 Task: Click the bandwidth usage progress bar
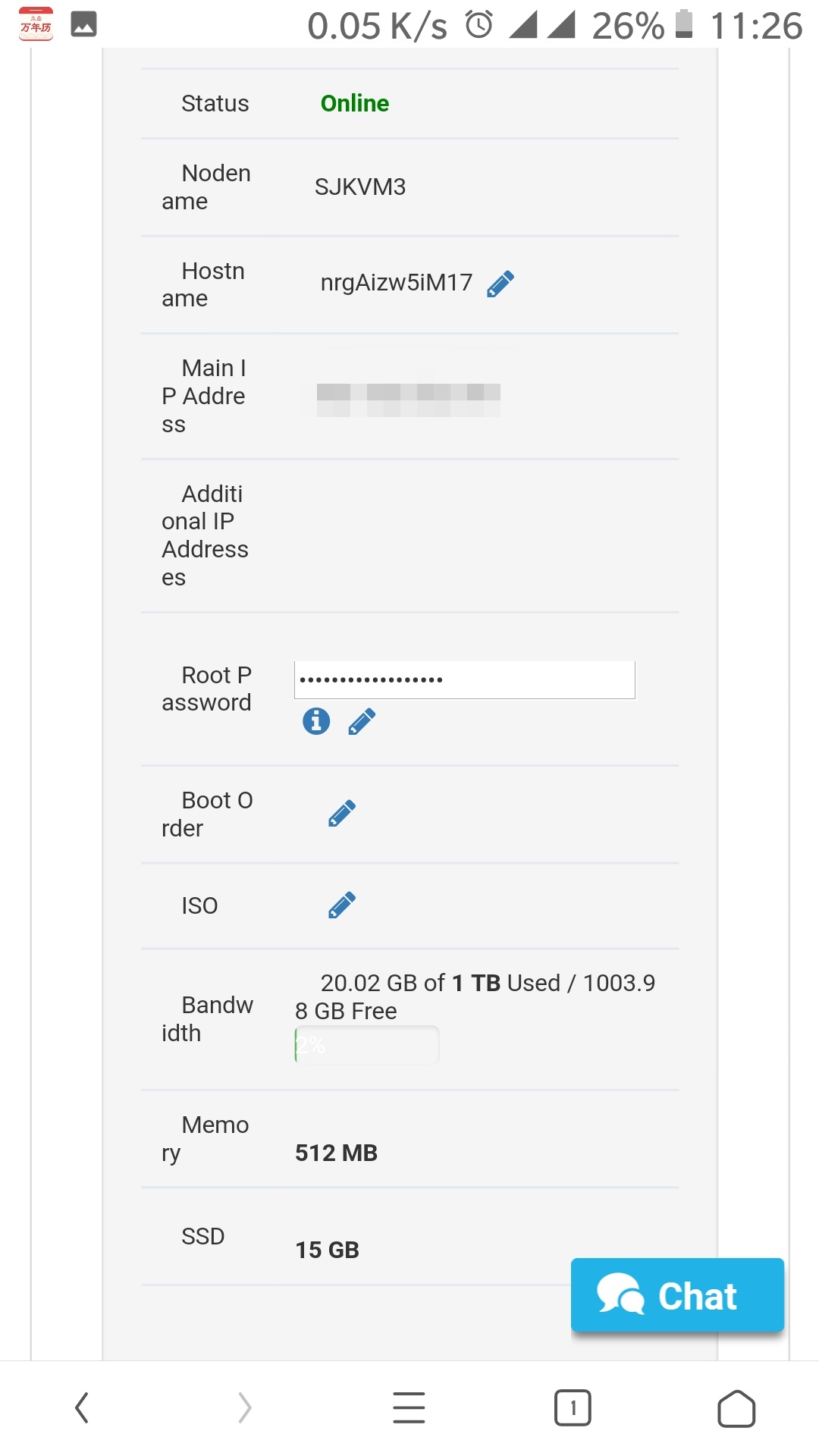tap(367, 1045)
